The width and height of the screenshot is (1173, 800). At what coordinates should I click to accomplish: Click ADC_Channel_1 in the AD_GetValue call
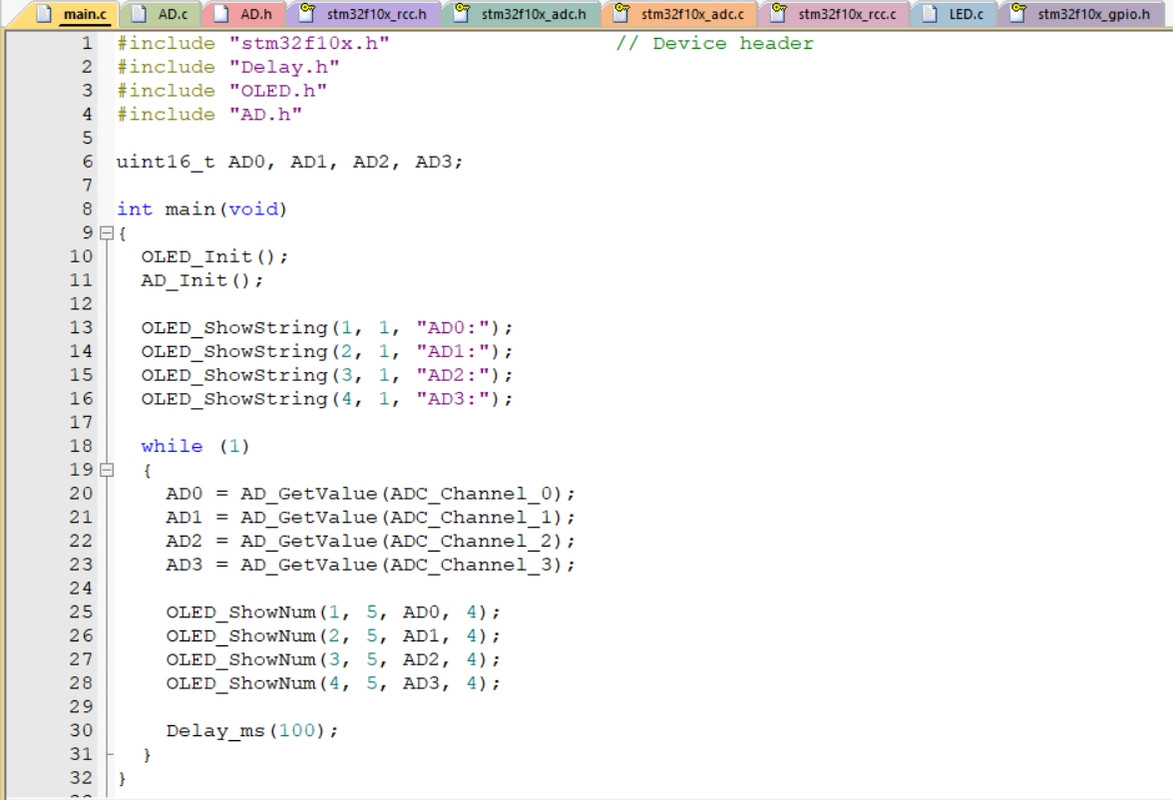click(471, 518)
